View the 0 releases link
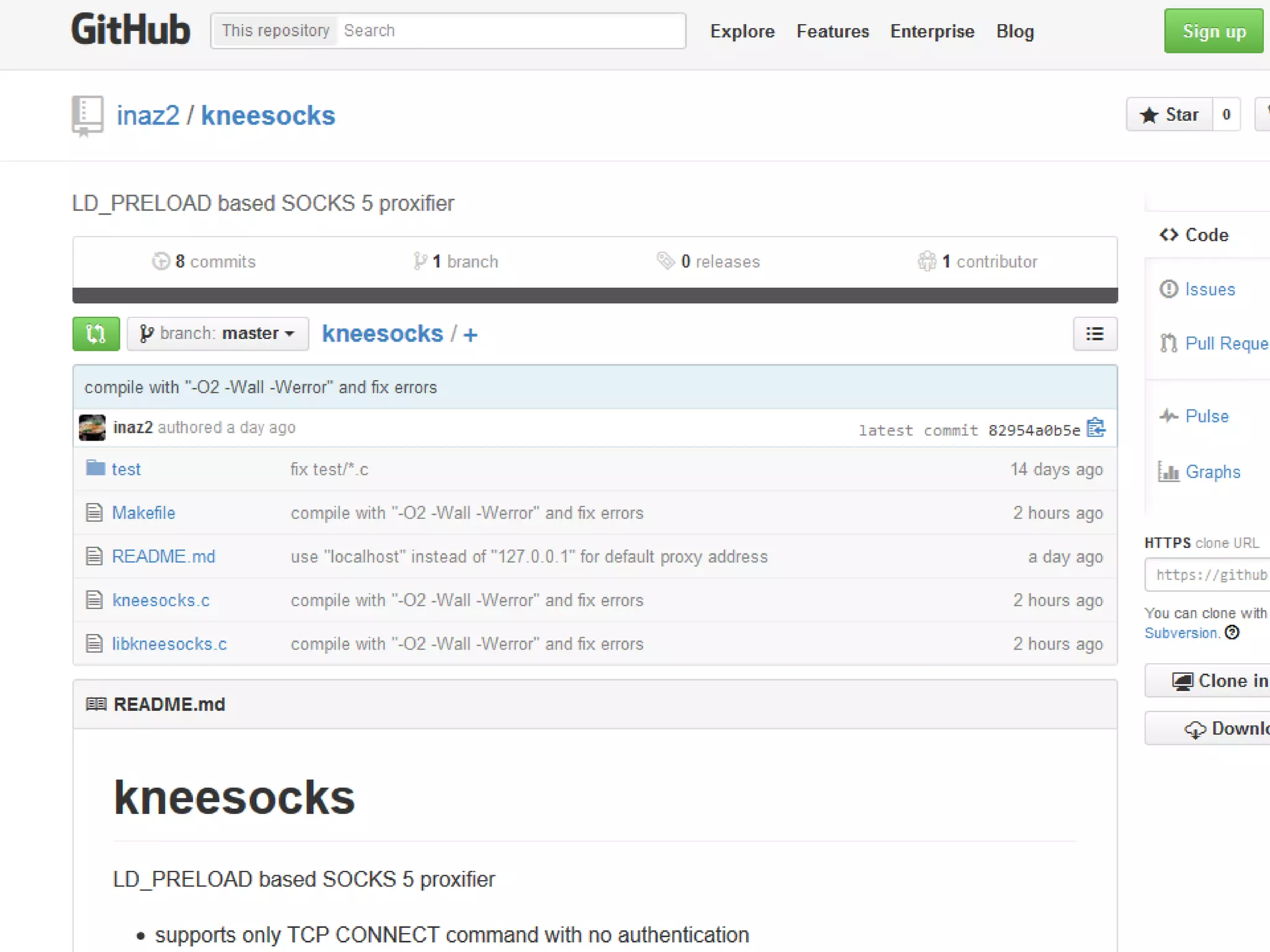Viewport: 1270px width, 952px height. pos(708,262)
